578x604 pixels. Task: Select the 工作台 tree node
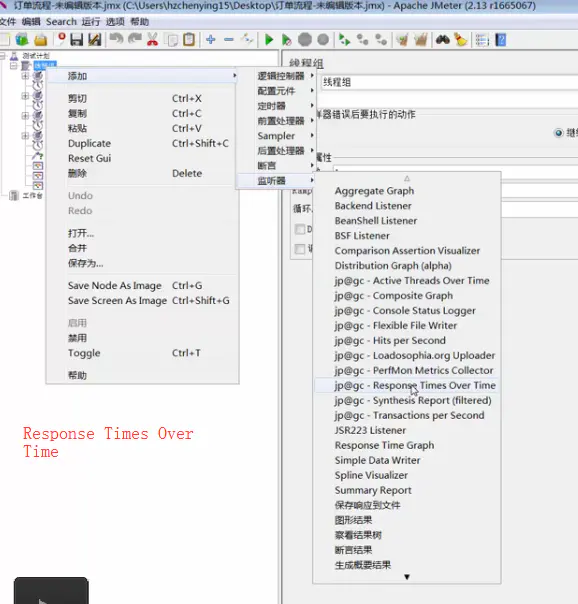(32, 196)
